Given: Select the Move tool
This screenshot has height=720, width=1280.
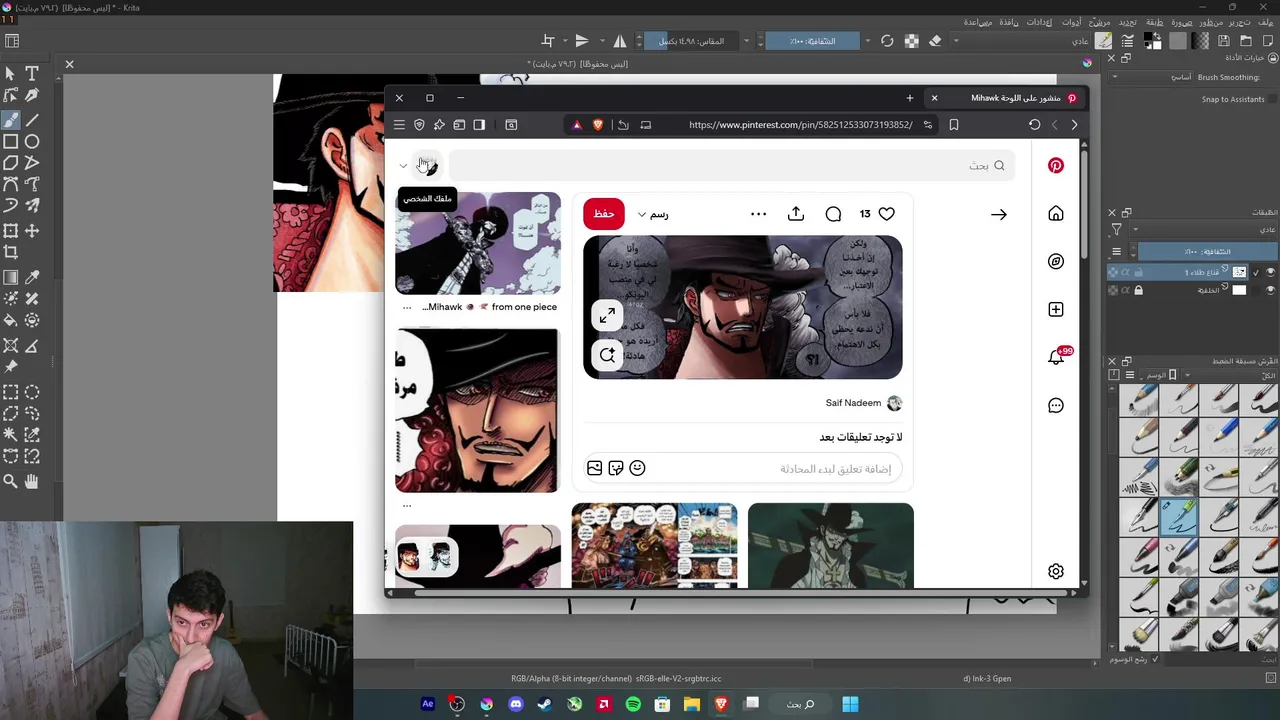Looking at the screenshot, I should tap(32, 231).
